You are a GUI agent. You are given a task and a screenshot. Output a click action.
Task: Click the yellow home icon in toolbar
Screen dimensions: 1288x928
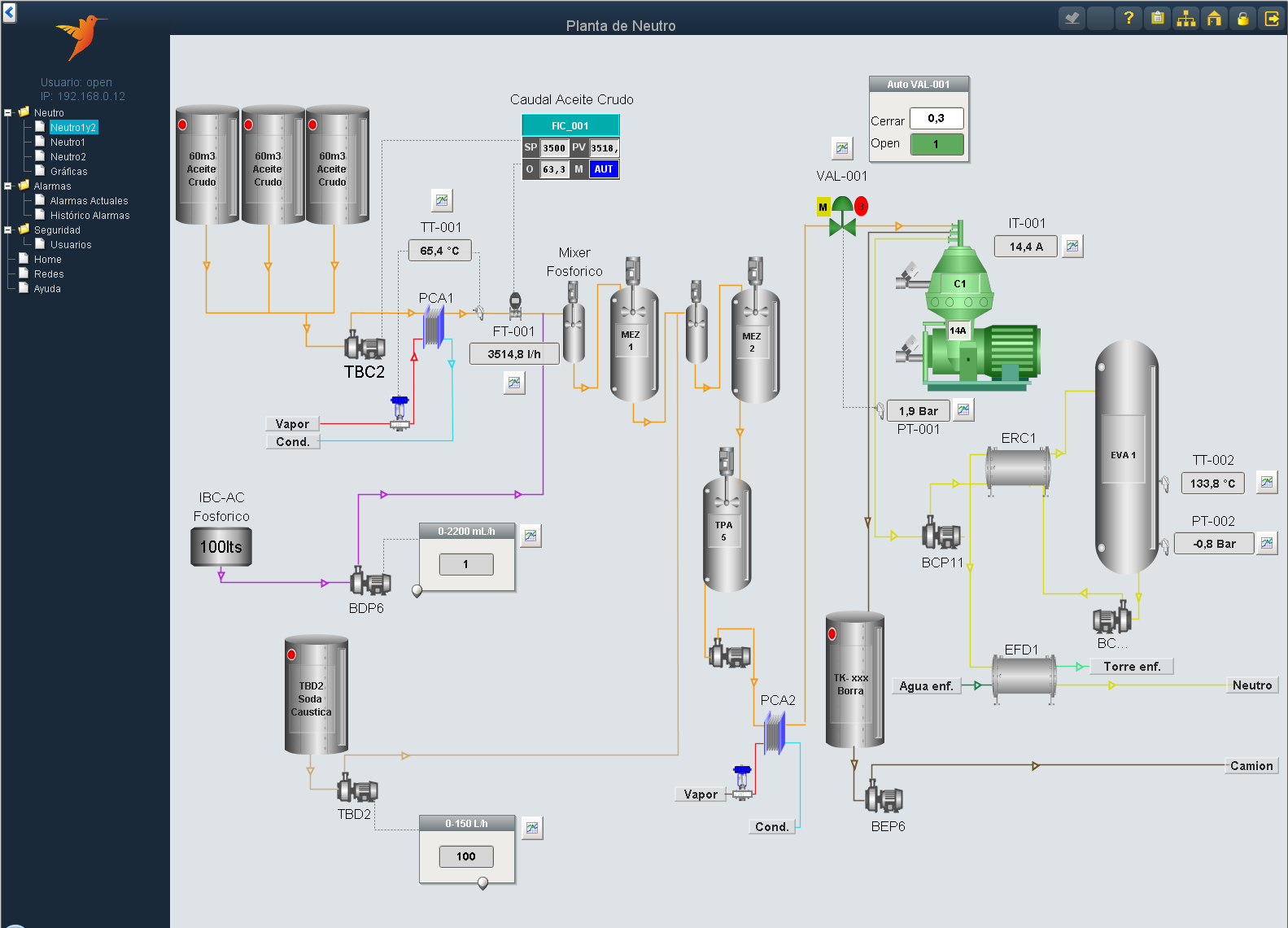click(1214, 18)
